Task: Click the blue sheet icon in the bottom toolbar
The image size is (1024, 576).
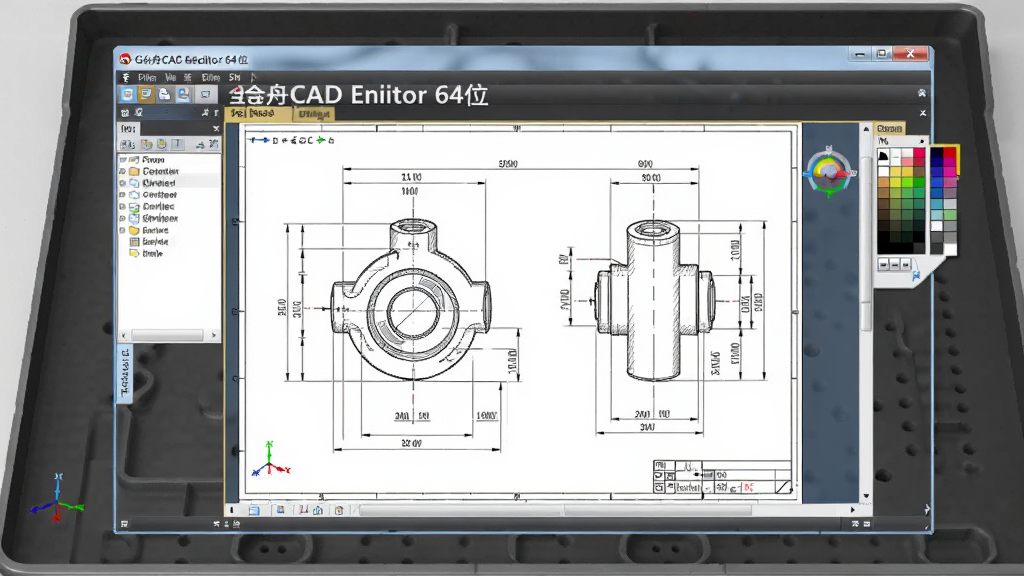Action: click(x=254, y=510)
